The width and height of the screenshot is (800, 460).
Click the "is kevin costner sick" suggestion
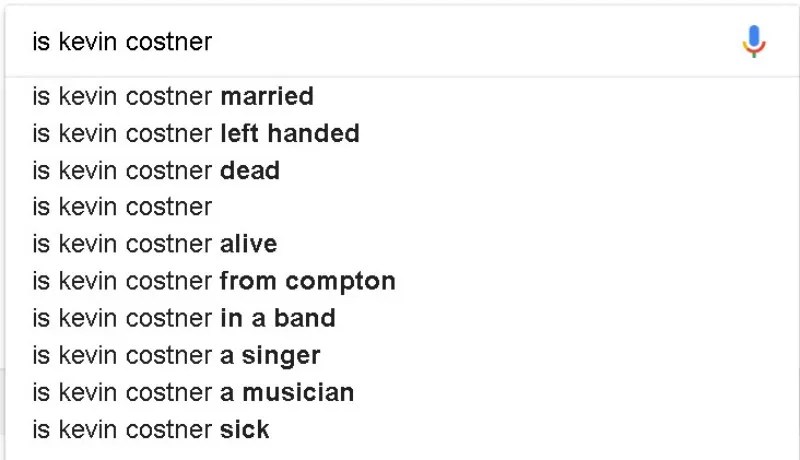click(151, 430)
